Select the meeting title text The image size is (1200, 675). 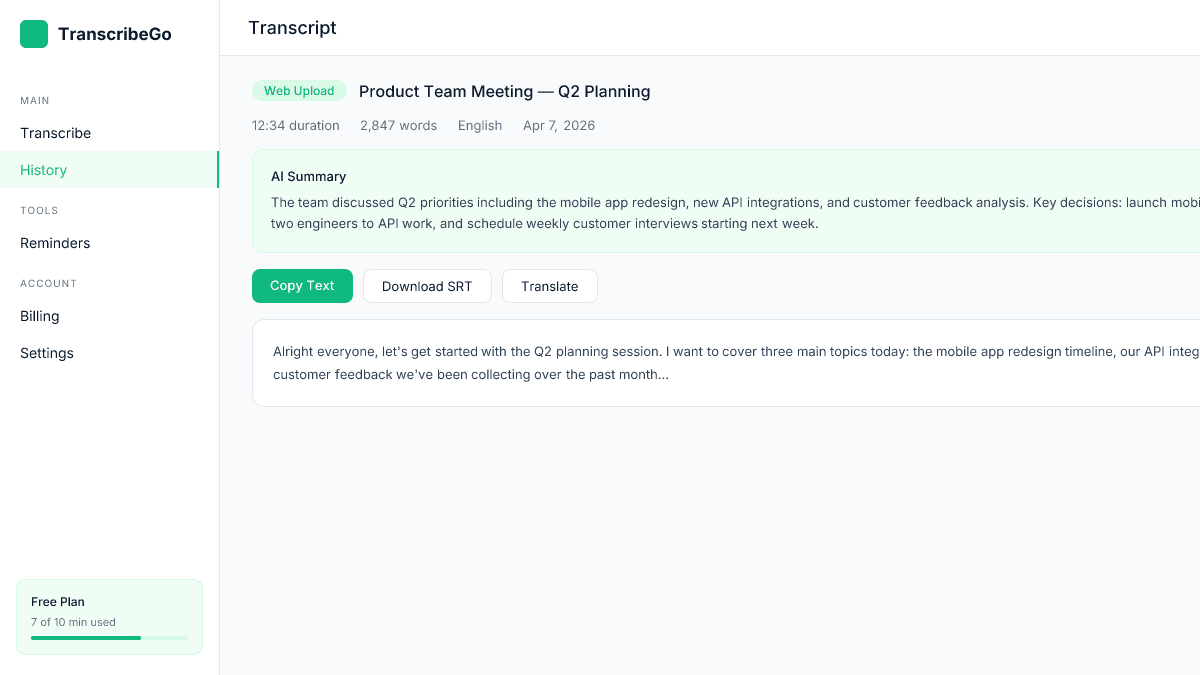(504, 91)
